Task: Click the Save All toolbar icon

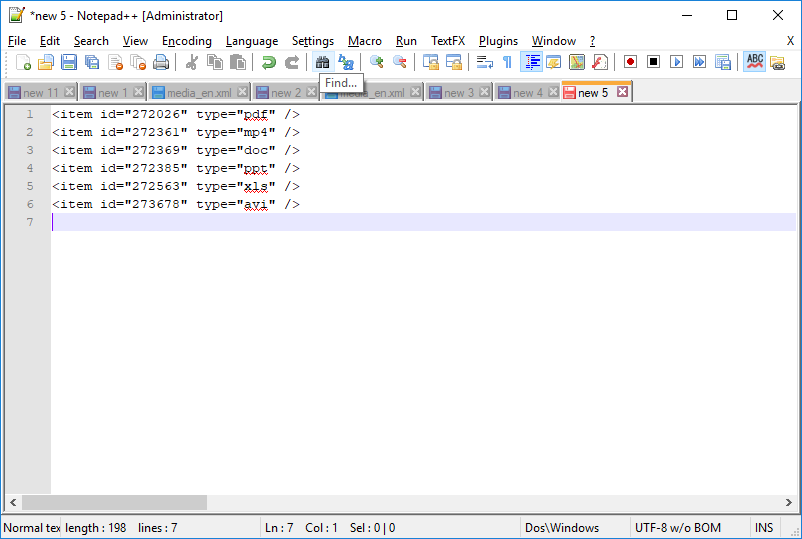Action: pos(92,62)
